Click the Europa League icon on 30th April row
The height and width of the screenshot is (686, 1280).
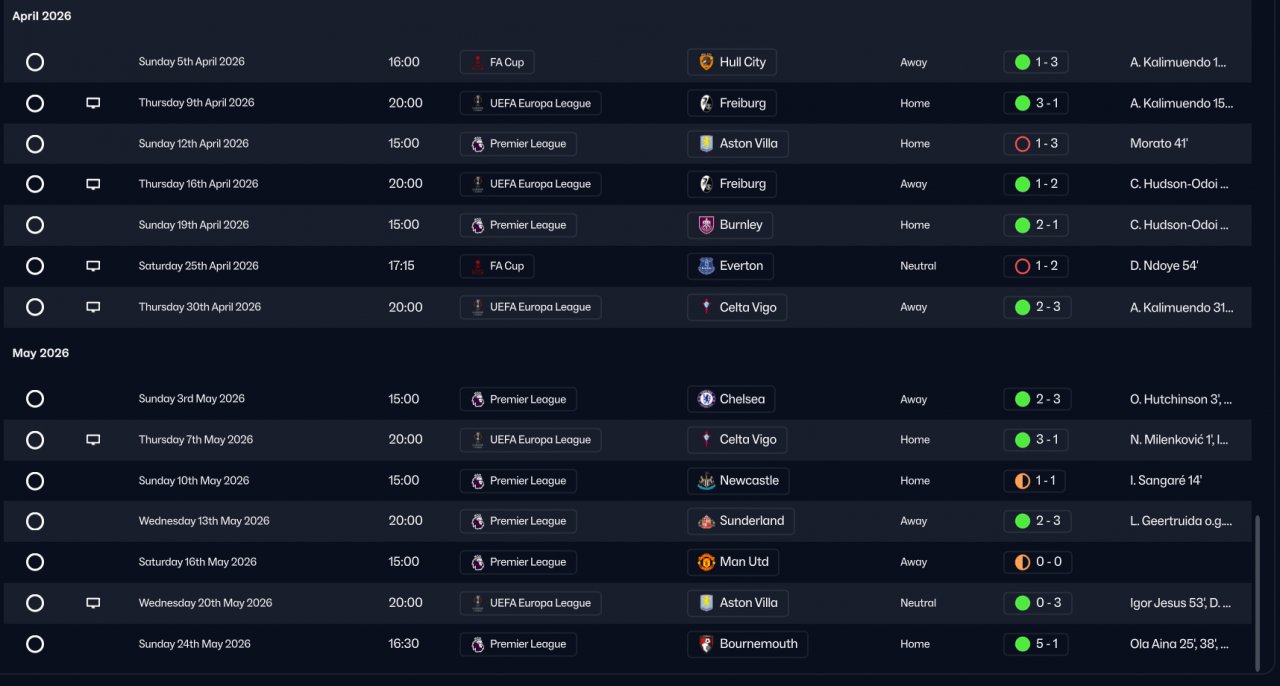(x=478, y=307)
